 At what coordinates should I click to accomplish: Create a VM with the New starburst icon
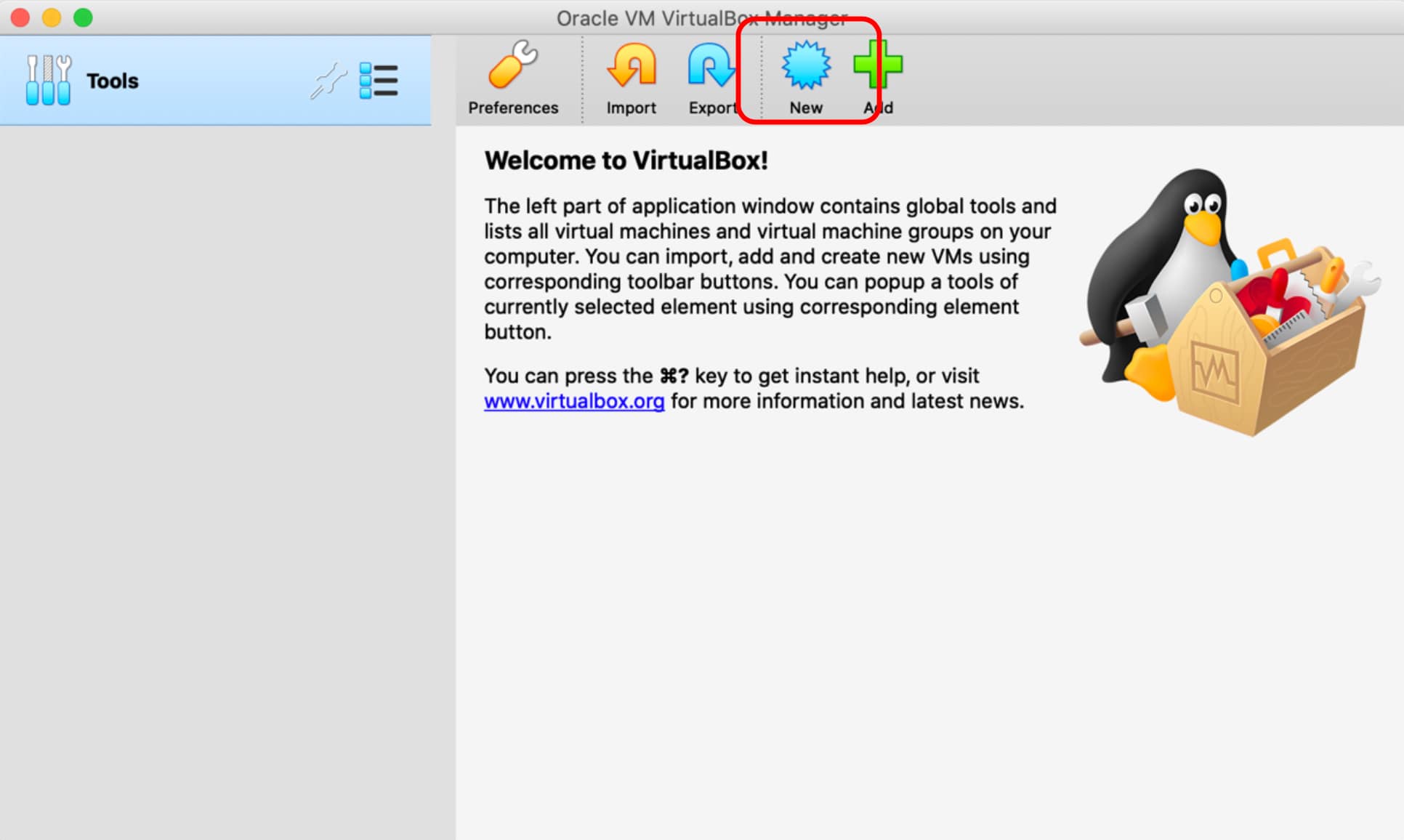tap(805, 65)
